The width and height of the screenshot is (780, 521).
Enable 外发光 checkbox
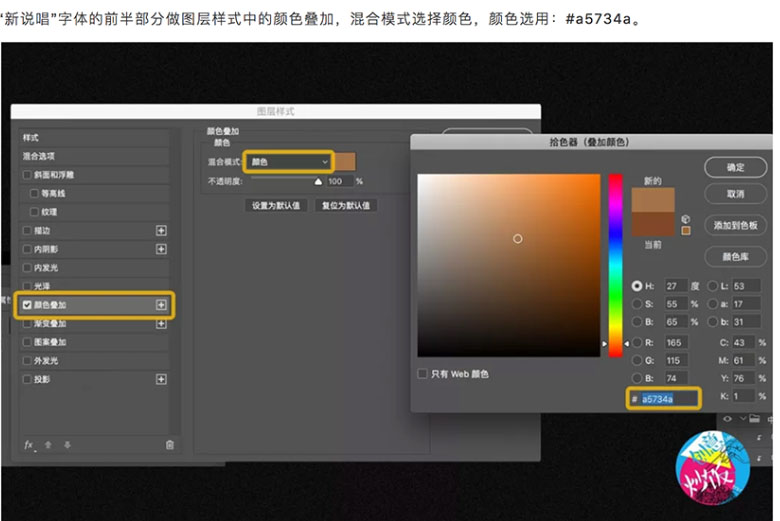coord(27,361)
